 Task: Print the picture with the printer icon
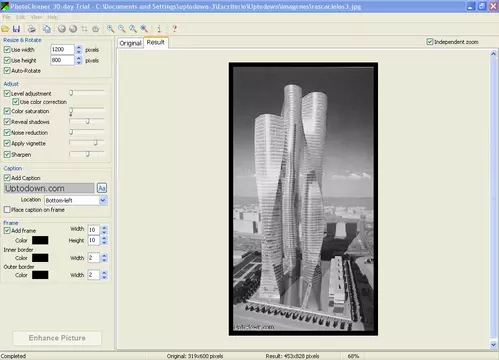pyautogui.click(x=32, y=29)
